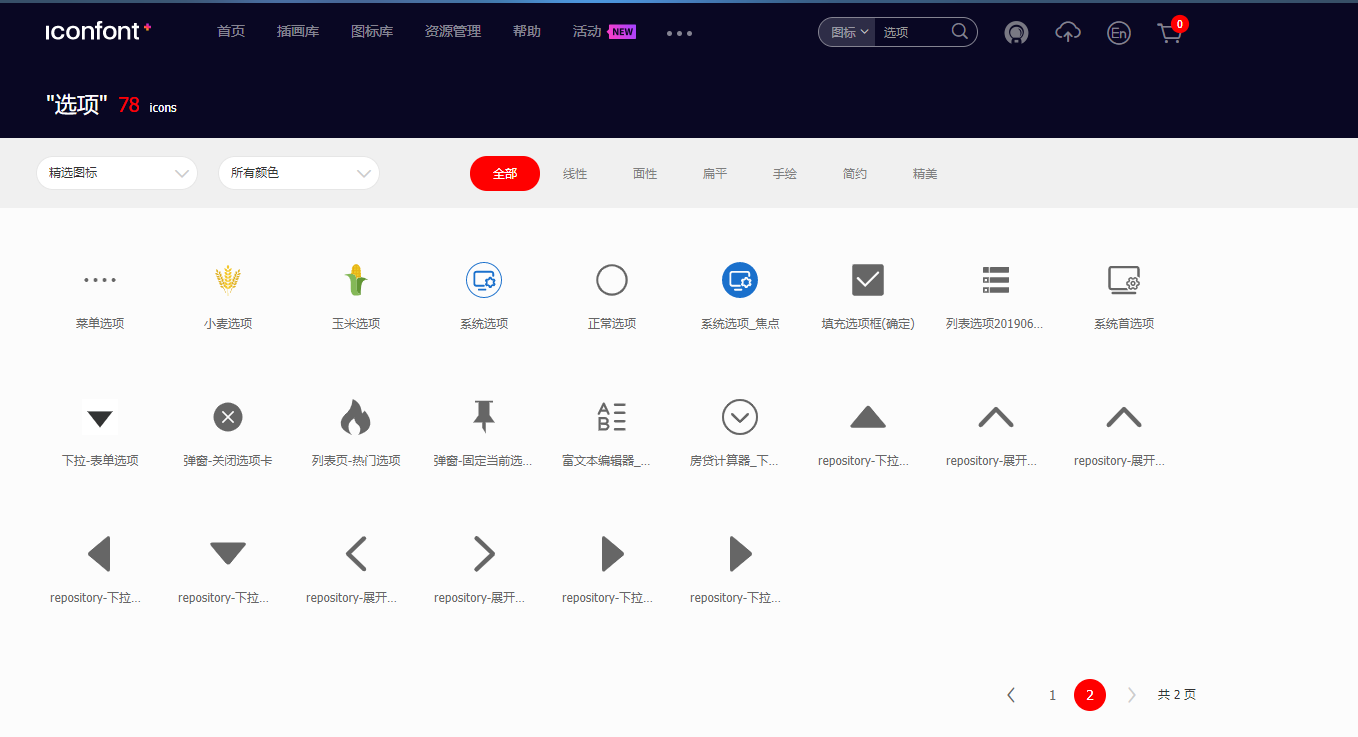The height and width of the screenshot is (737, 1358).
Task: Go to previous page with left arrow
Action: 1011,695
